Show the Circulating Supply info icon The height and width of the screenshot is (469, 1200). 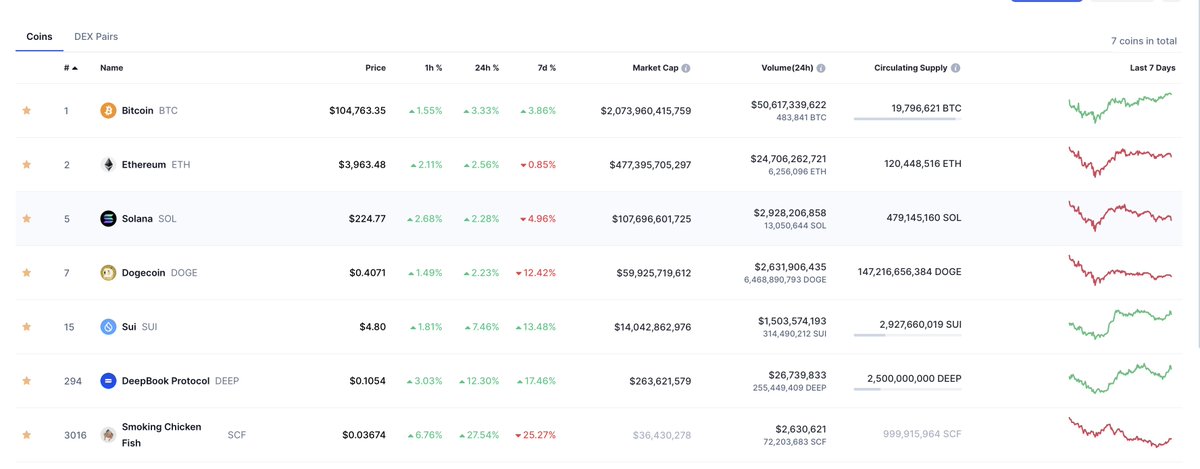956,68
